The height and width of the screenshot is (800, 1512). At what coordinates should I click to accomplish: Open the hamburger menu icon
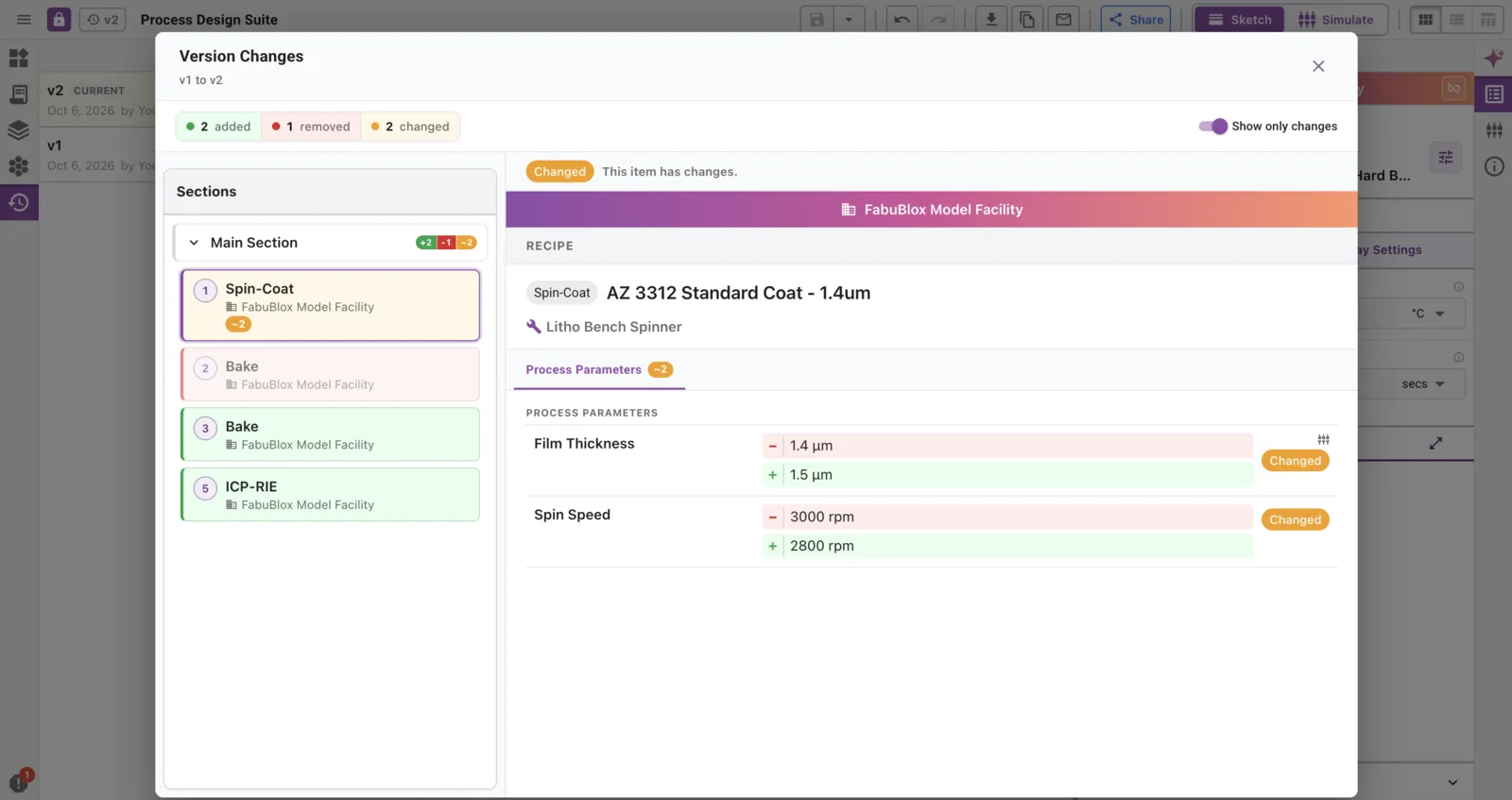click(x=24, y=19)
